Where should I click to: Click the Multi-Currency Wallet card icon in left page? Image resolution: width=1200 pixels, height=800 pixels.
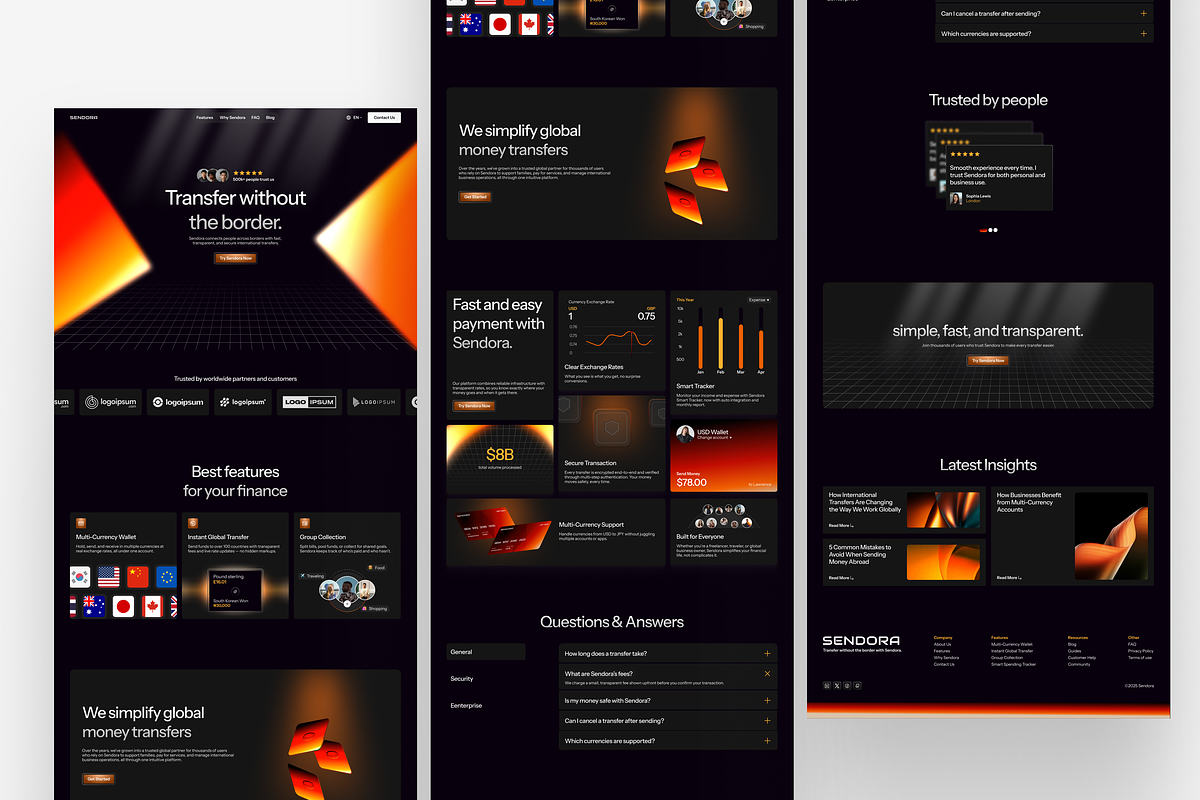pos(81,523)
